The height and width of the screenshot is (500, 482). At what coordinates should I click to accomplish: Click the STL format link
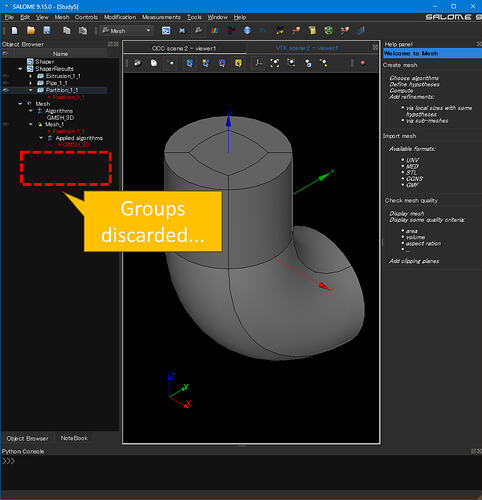point(411,173)
